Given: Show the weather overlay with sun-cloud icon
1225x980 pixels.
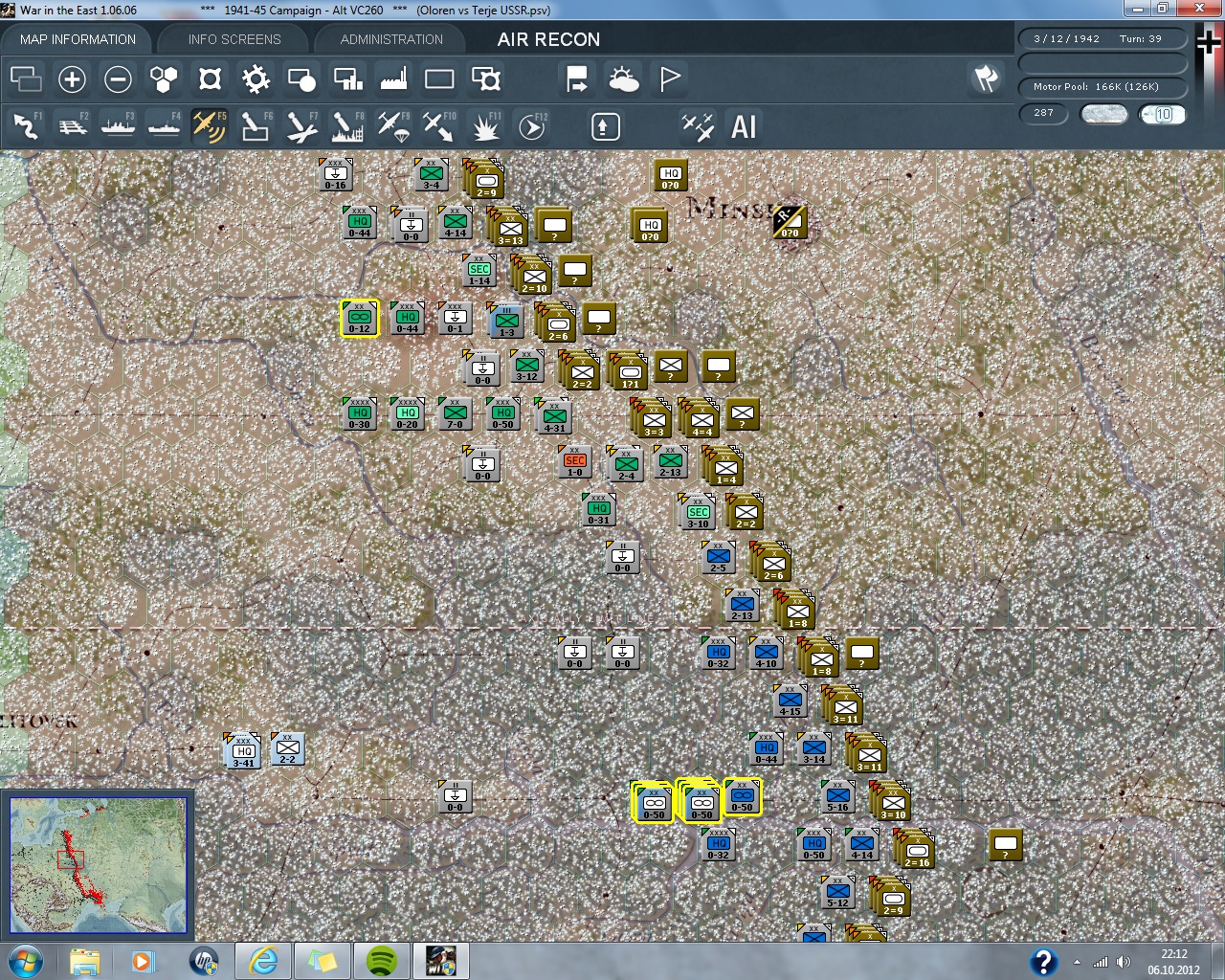Looking at the screenshot, I should point(623,79).
